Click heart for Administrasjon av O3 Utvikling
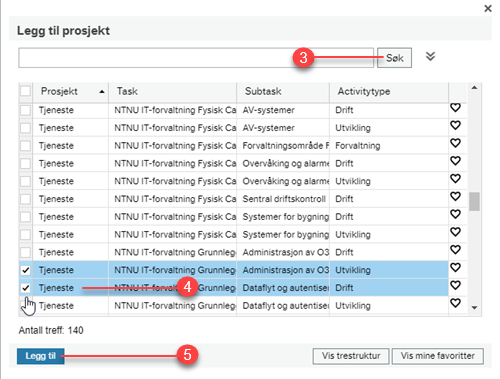500x379 pixels. click(x=455, y=268)
